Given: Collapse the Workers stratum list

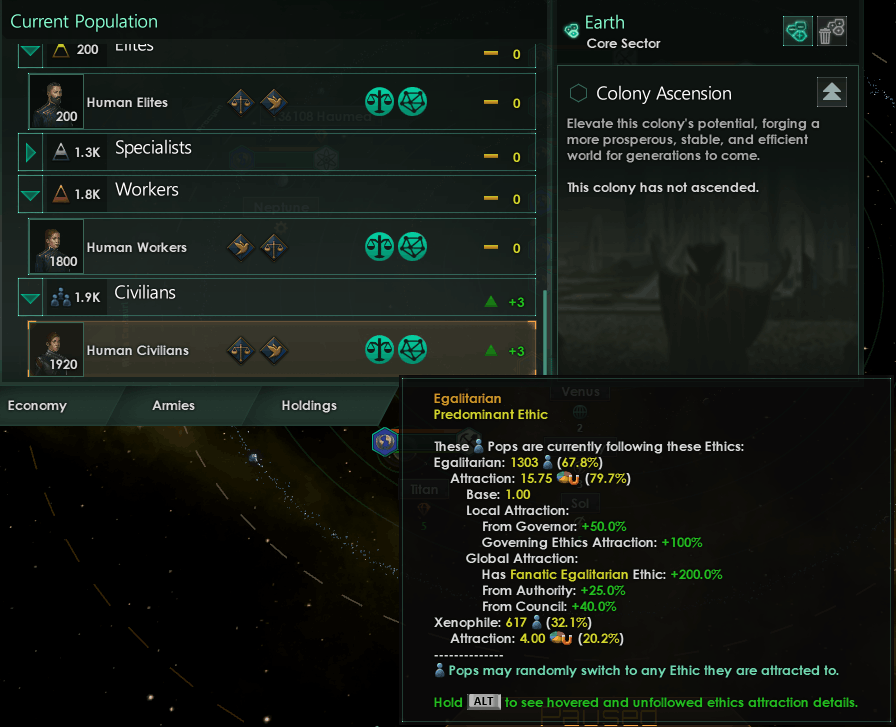Looking at the screenshot, I should click(x=30, y=194).
